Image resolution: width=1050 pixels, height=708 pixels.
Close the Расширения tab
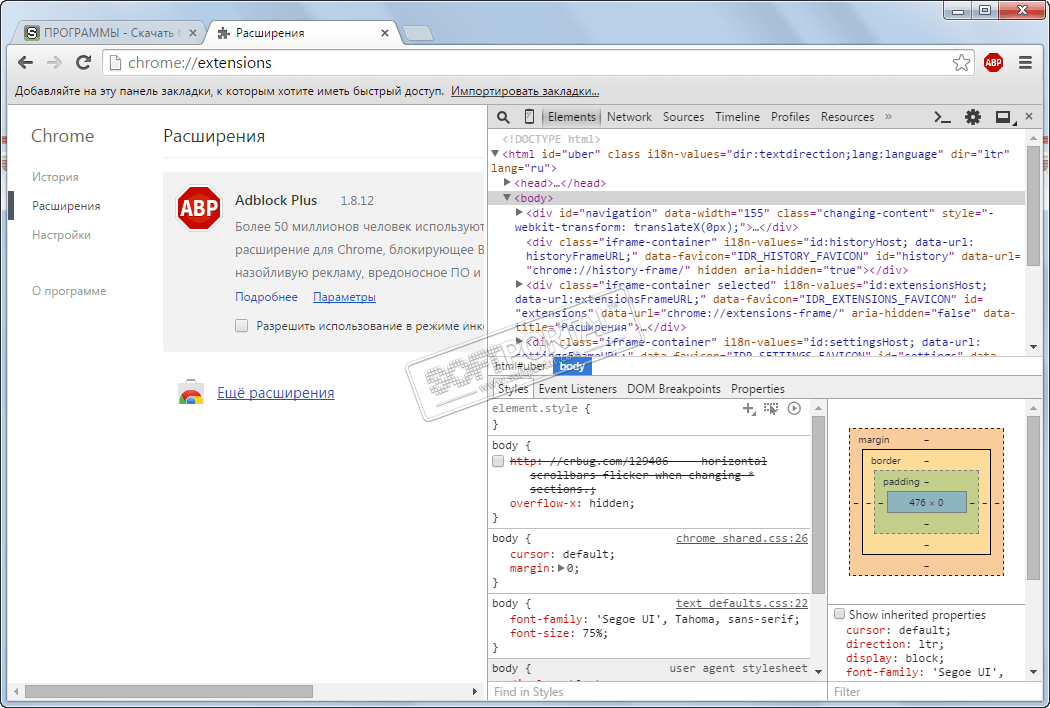coord(384,33)
